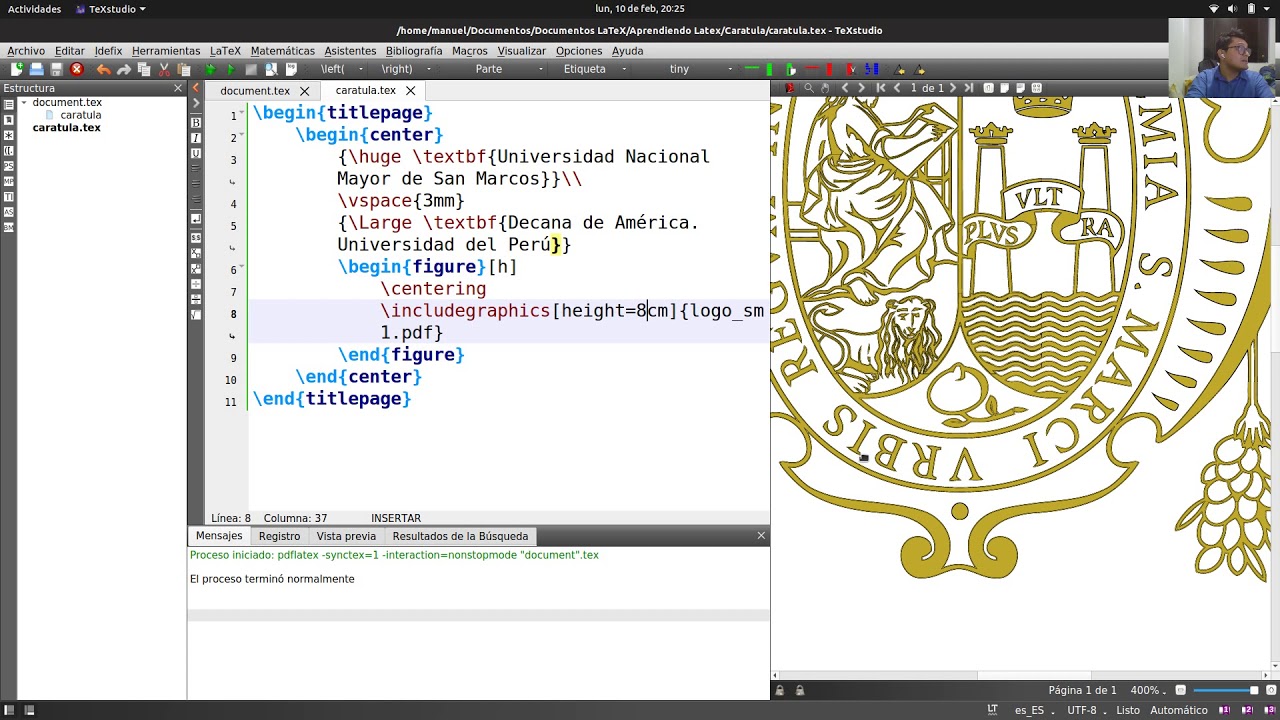The width and height of the screenshot is (1280, 720).
Task: Open the Resultados de la Búsqueda tab
Action: [460, 536]
